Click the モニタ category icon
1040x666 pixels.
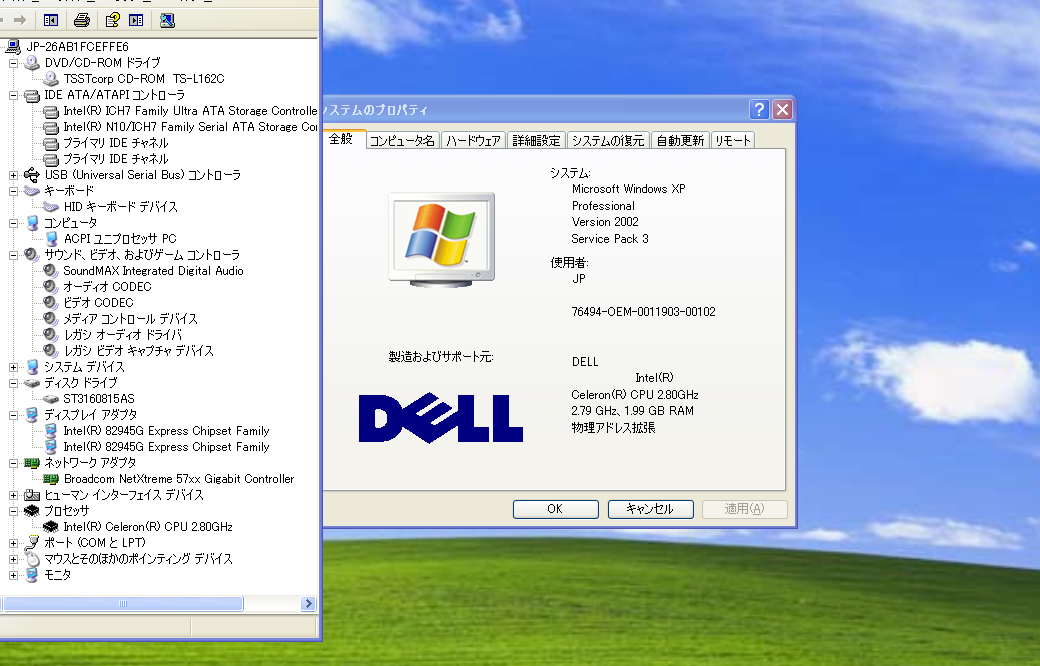[x=32, y=574]
